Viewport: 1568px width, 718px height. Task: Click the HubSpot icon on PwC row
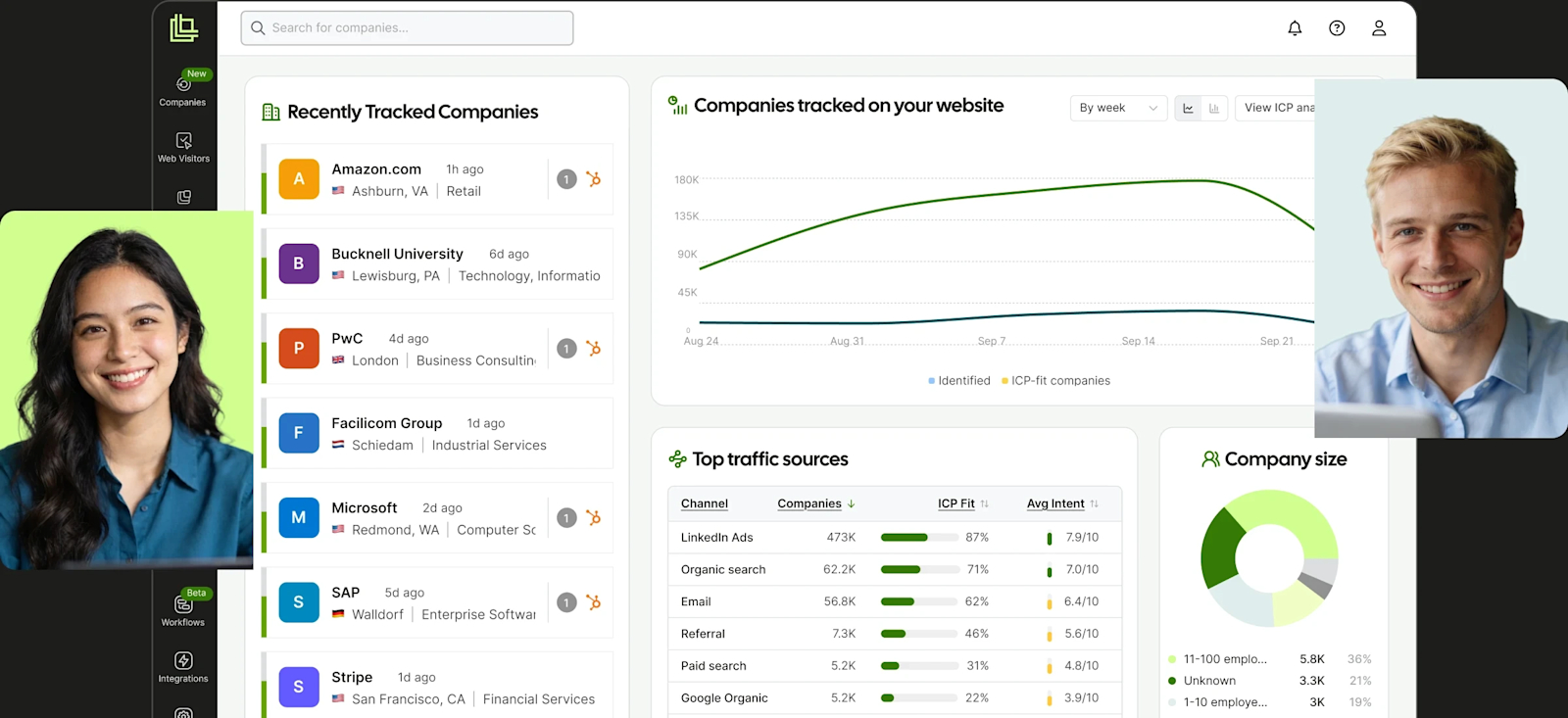pos(593,349)
